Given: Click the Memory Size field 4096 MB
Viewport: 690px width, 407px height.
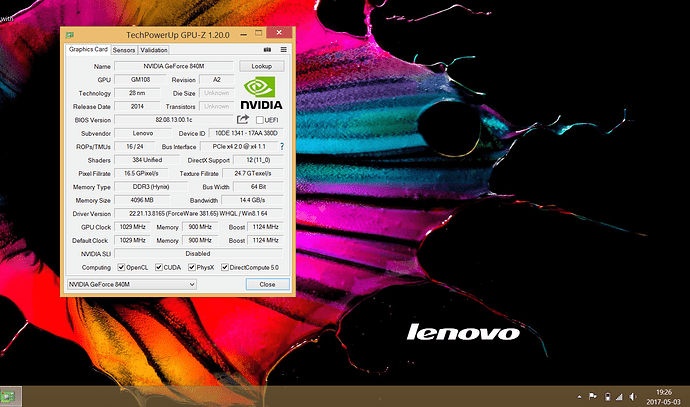Looking at the screenshot, I should click(x=142, y=200).
